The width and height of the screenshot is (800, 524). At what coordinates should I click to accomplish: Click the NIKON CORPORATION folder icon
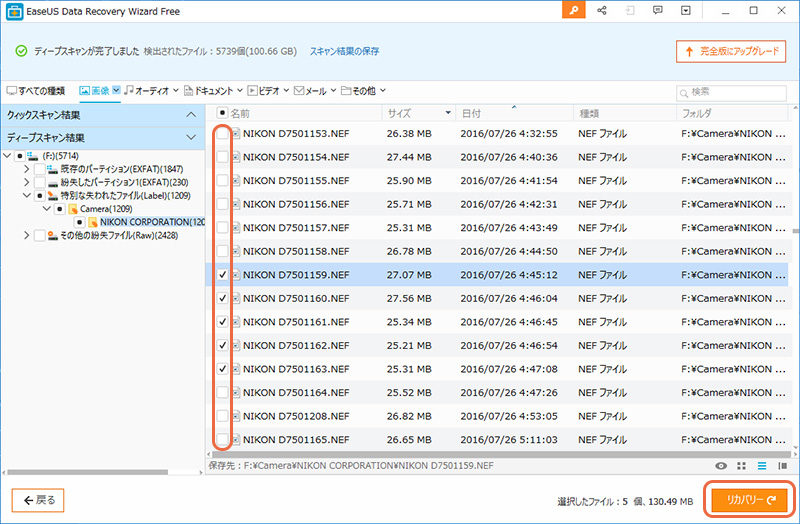93,222
